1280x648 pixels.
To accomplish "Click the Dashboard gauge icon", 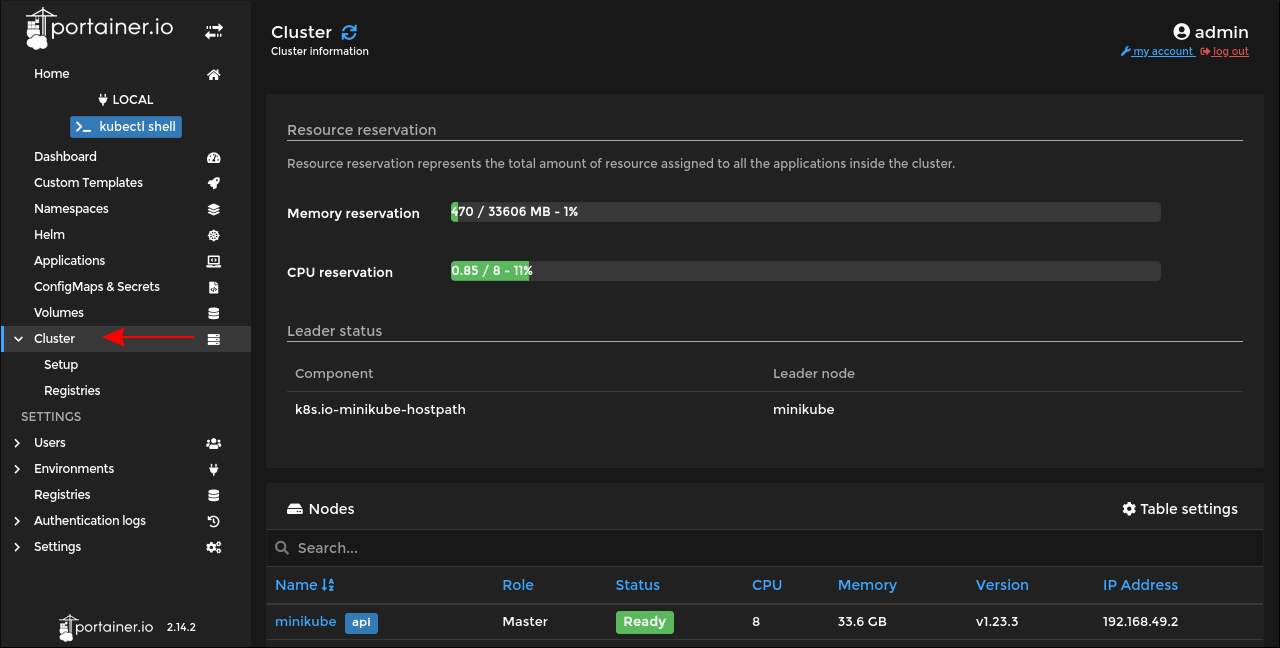I will (213, 157).
